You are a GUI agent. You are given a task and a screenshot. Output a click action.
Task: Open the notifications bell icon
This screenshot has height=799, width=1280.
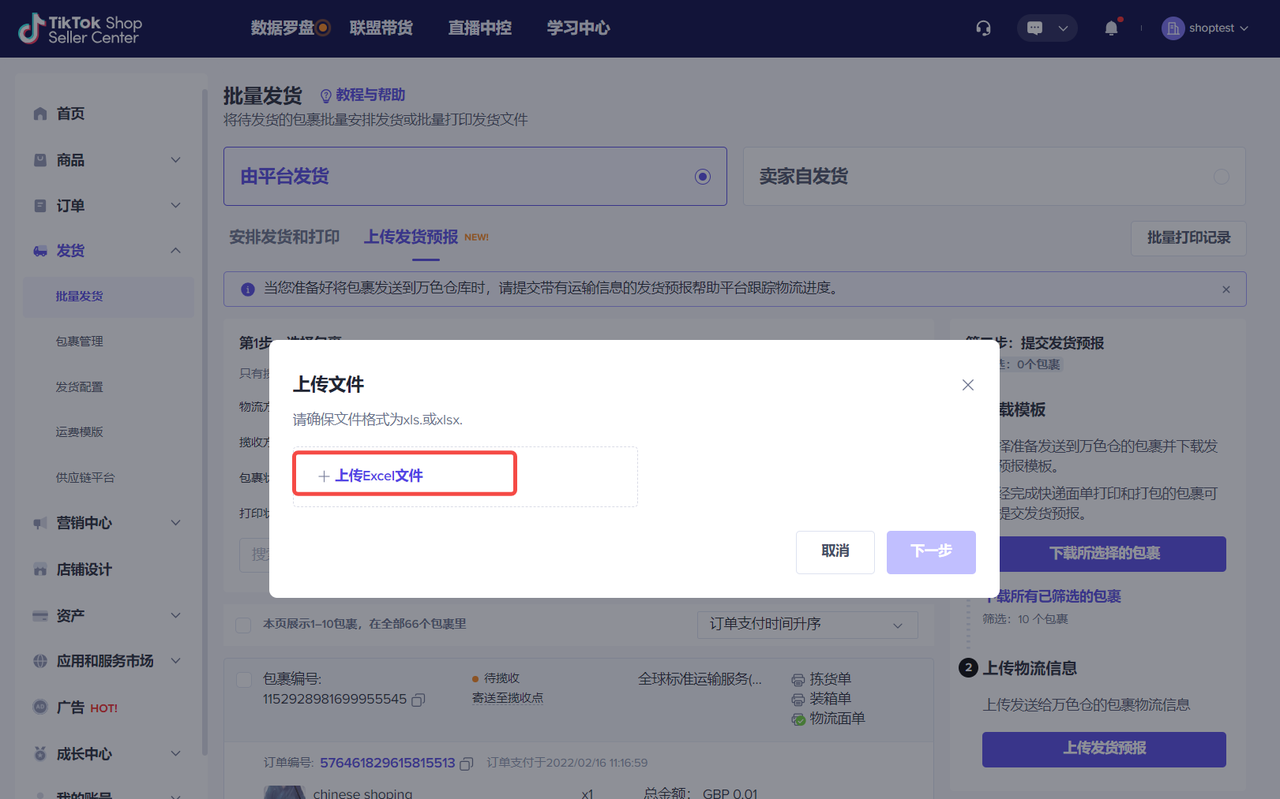click(x=1111, y=28)
